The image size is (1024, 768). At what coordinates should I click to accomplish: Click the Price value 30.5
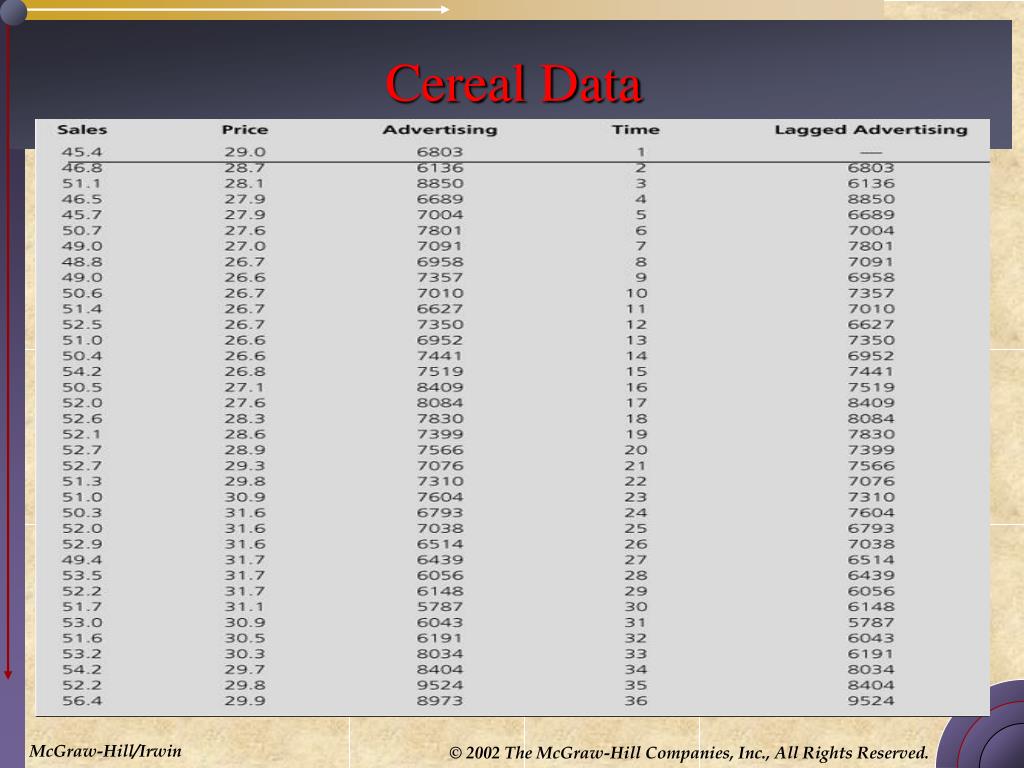tap(245, 638)
